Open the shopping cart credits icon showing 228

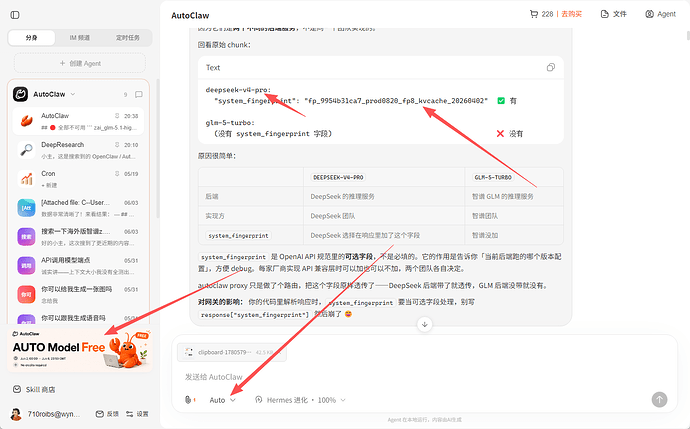coord(534,14)
